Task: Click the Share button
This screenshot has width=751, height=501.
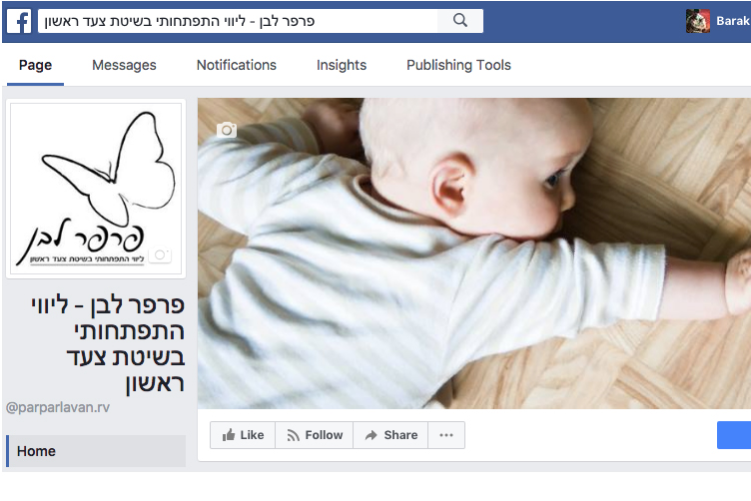Action: 390,435
